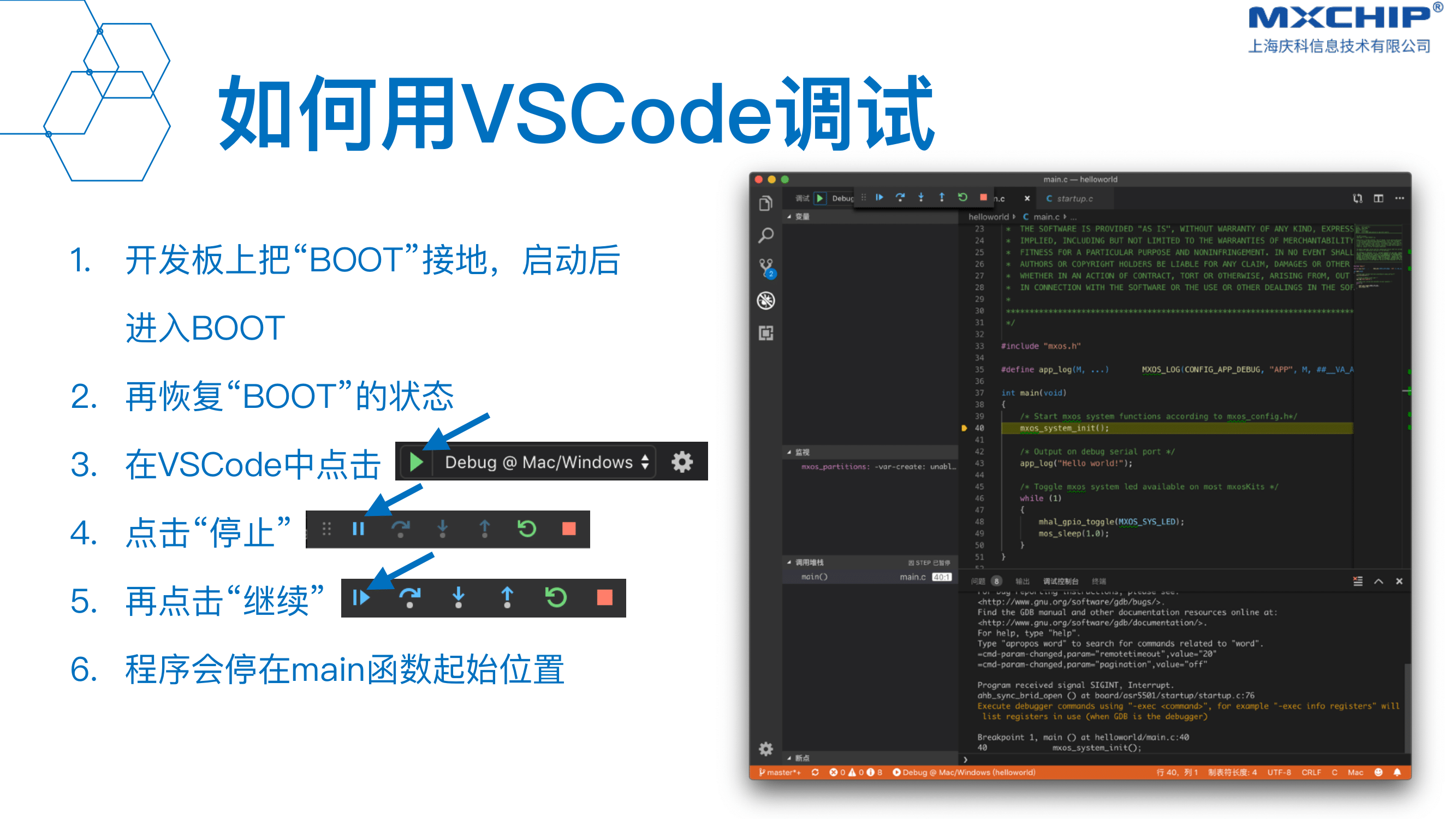Click highlighted line mxos_system_init(); in editor

click(x=1177, y=428)
